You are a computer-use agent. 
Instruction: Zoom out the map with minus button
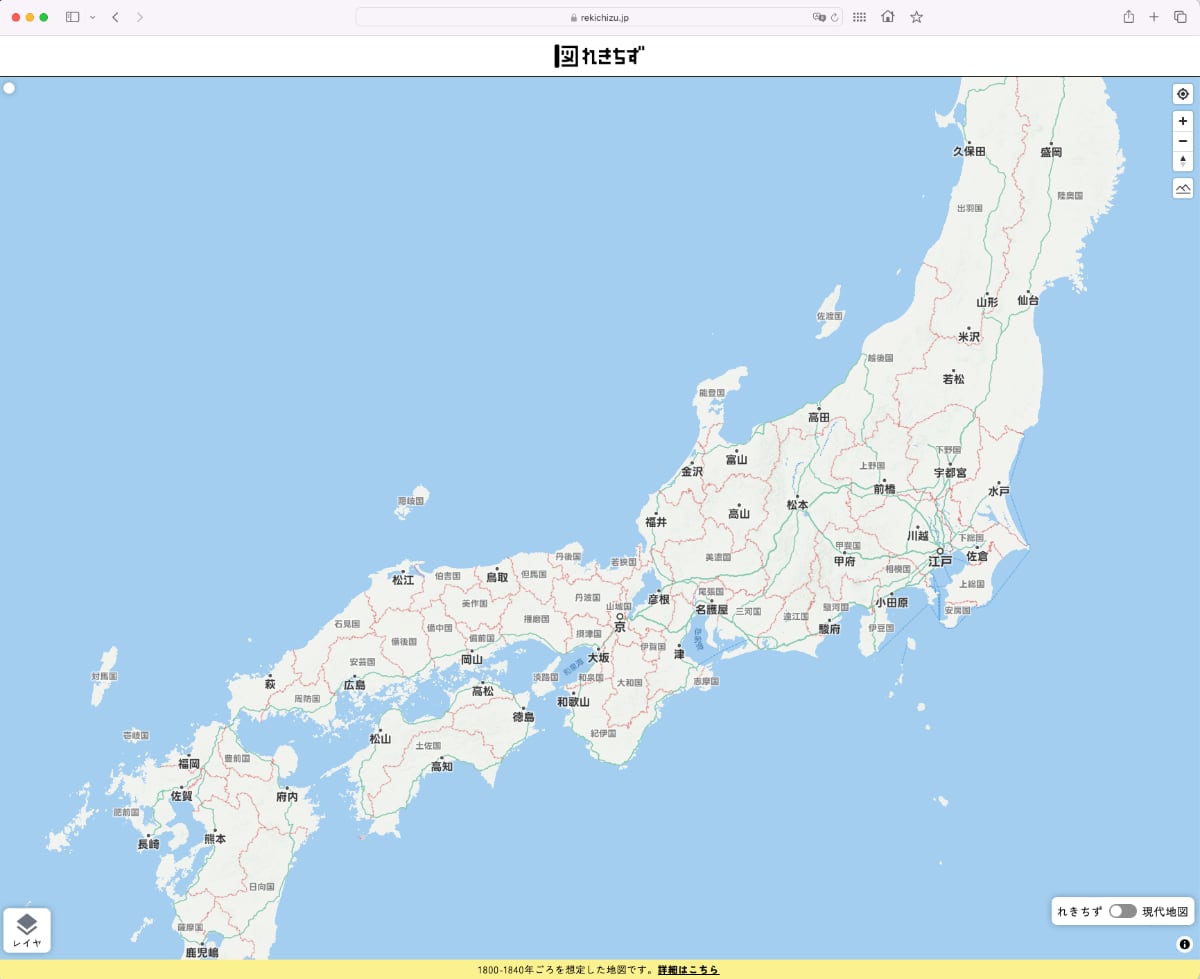click(1183, 141)
